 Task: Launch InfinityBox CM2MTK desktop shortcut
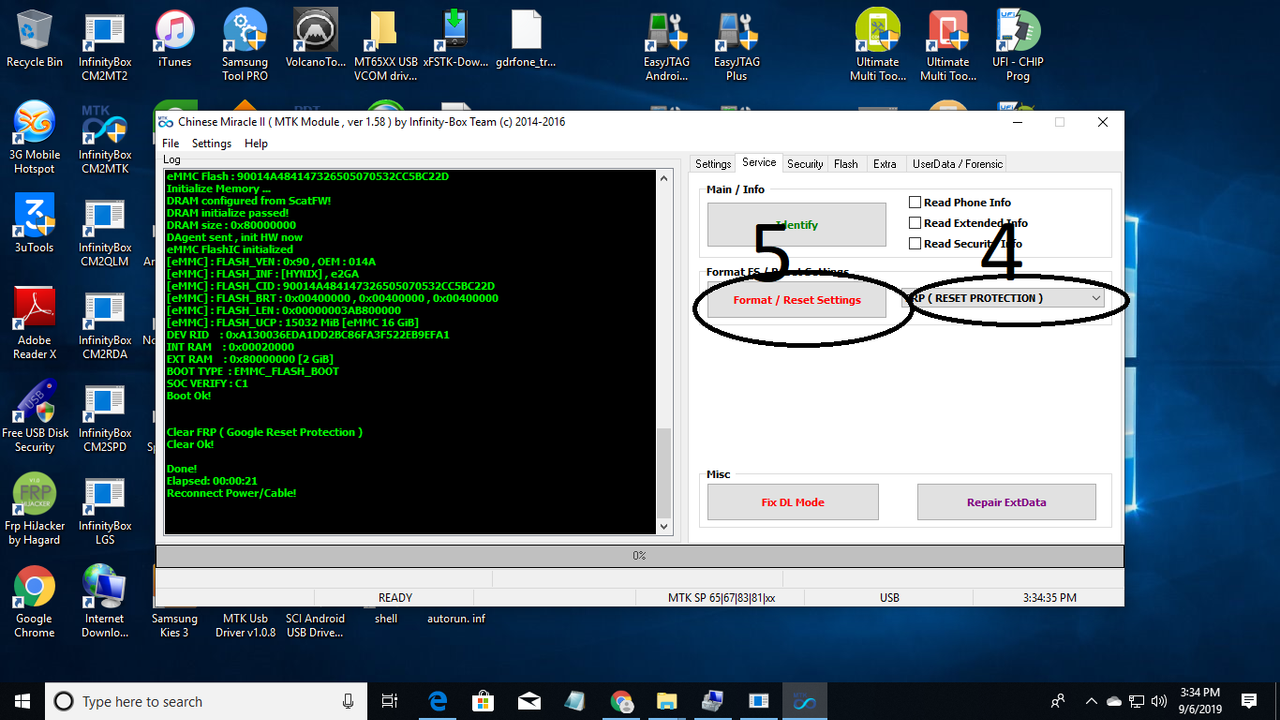tap(105, 138)
